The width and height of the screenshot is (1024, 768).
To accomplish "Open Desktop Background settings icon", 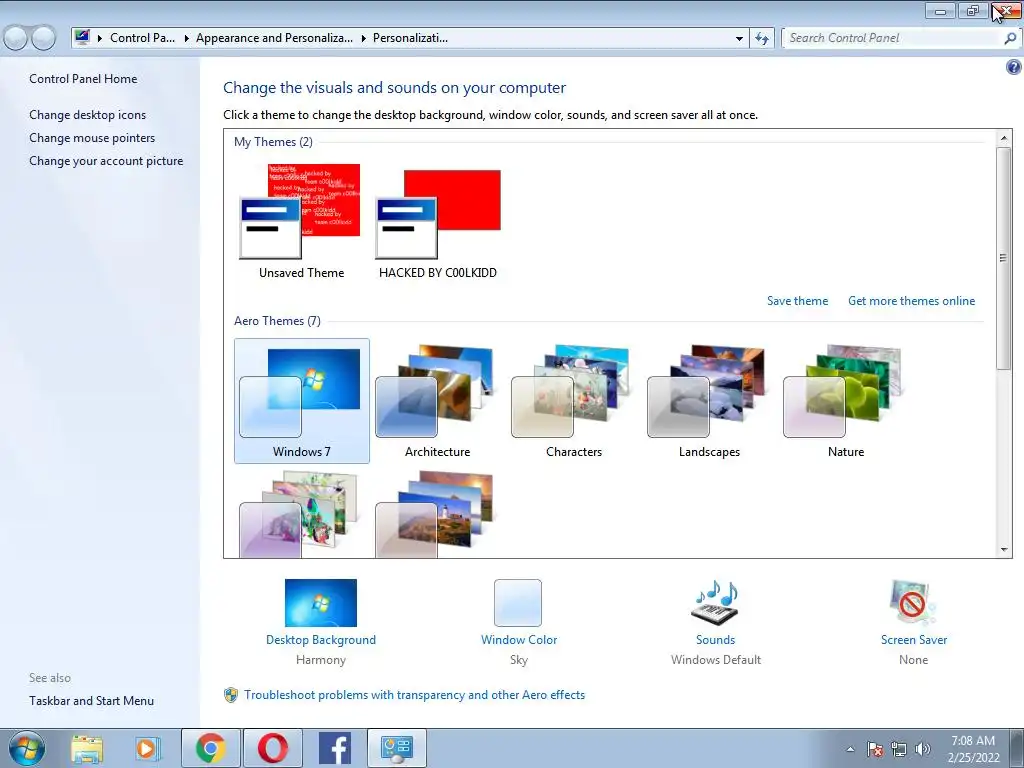I will pyautogui.click(x=321, y=603).
